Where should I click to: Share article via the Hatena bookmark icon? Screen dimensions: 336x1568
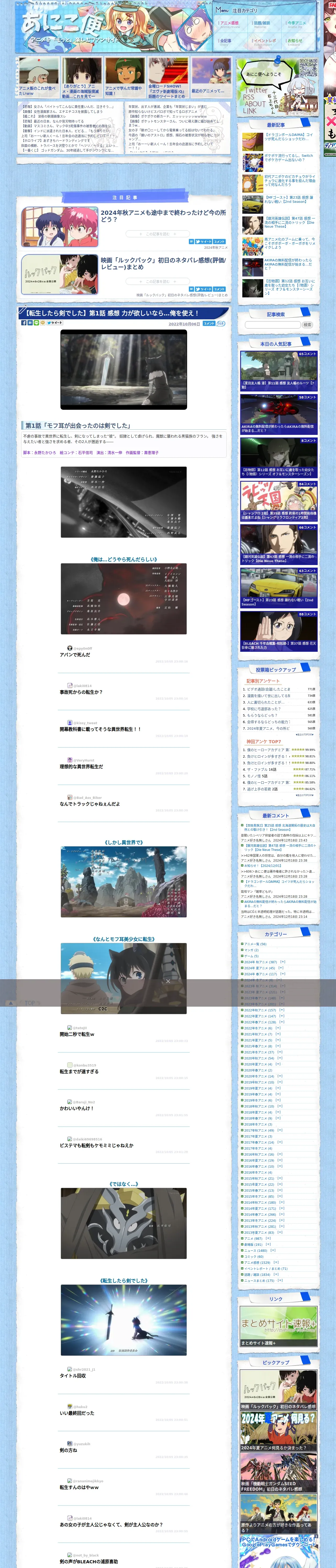(x=30, y=322)
